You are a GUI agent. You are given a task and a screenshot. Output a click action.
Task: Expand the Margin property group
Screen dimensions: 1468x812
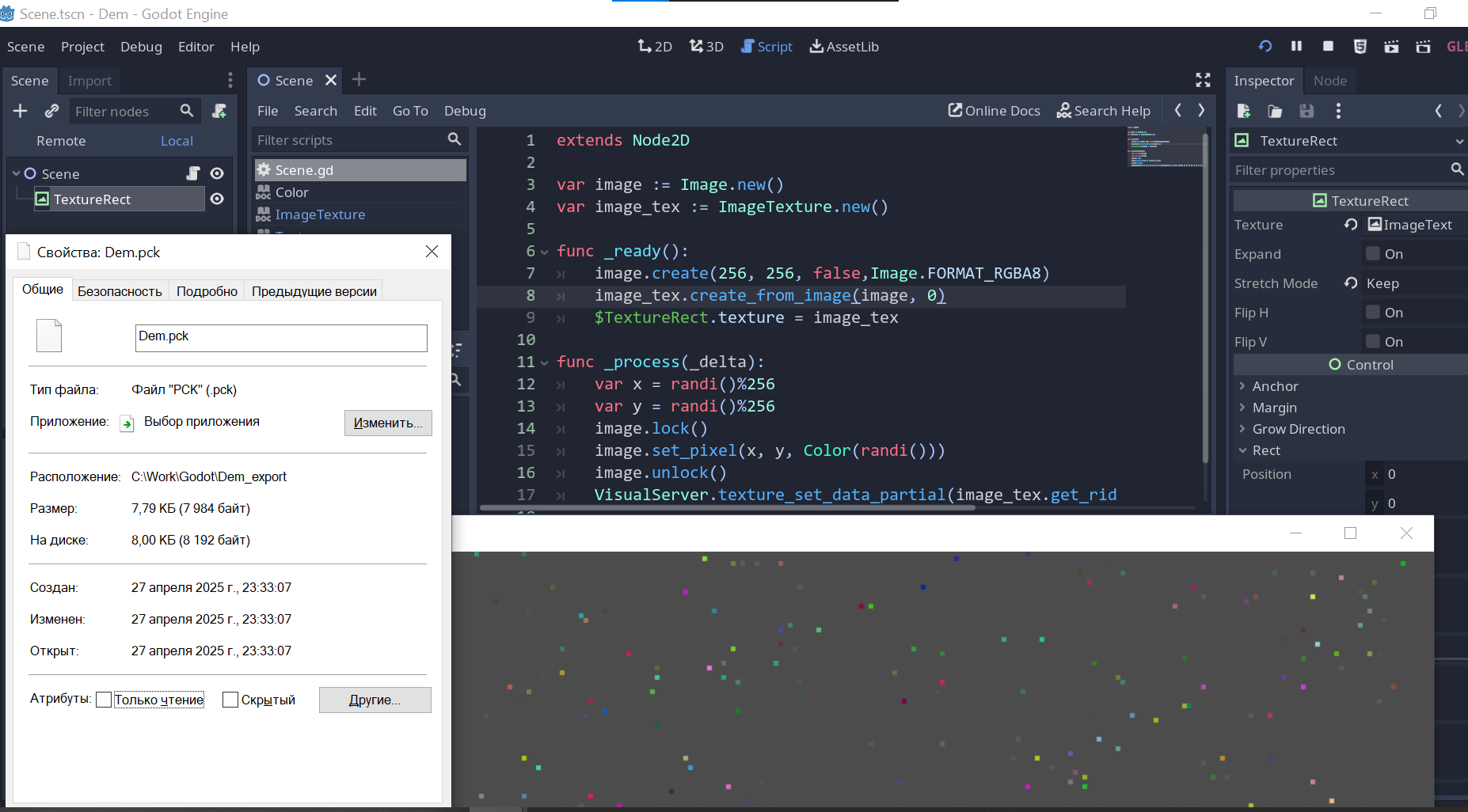[1242, 408]
